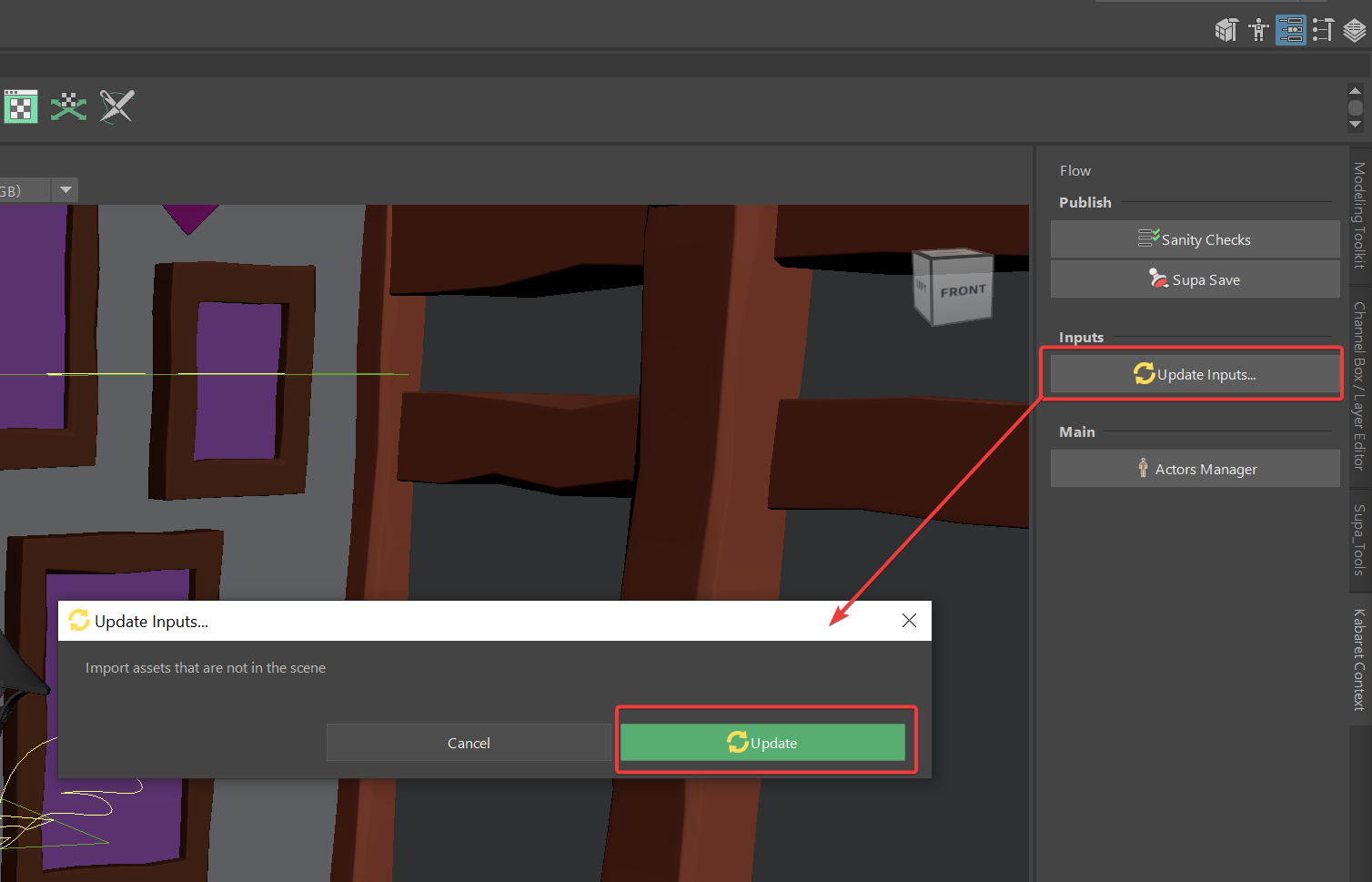This screenshot has height=882, width=1372.
Task: Open the Kabaret Context side tab
Action: 1359,660
